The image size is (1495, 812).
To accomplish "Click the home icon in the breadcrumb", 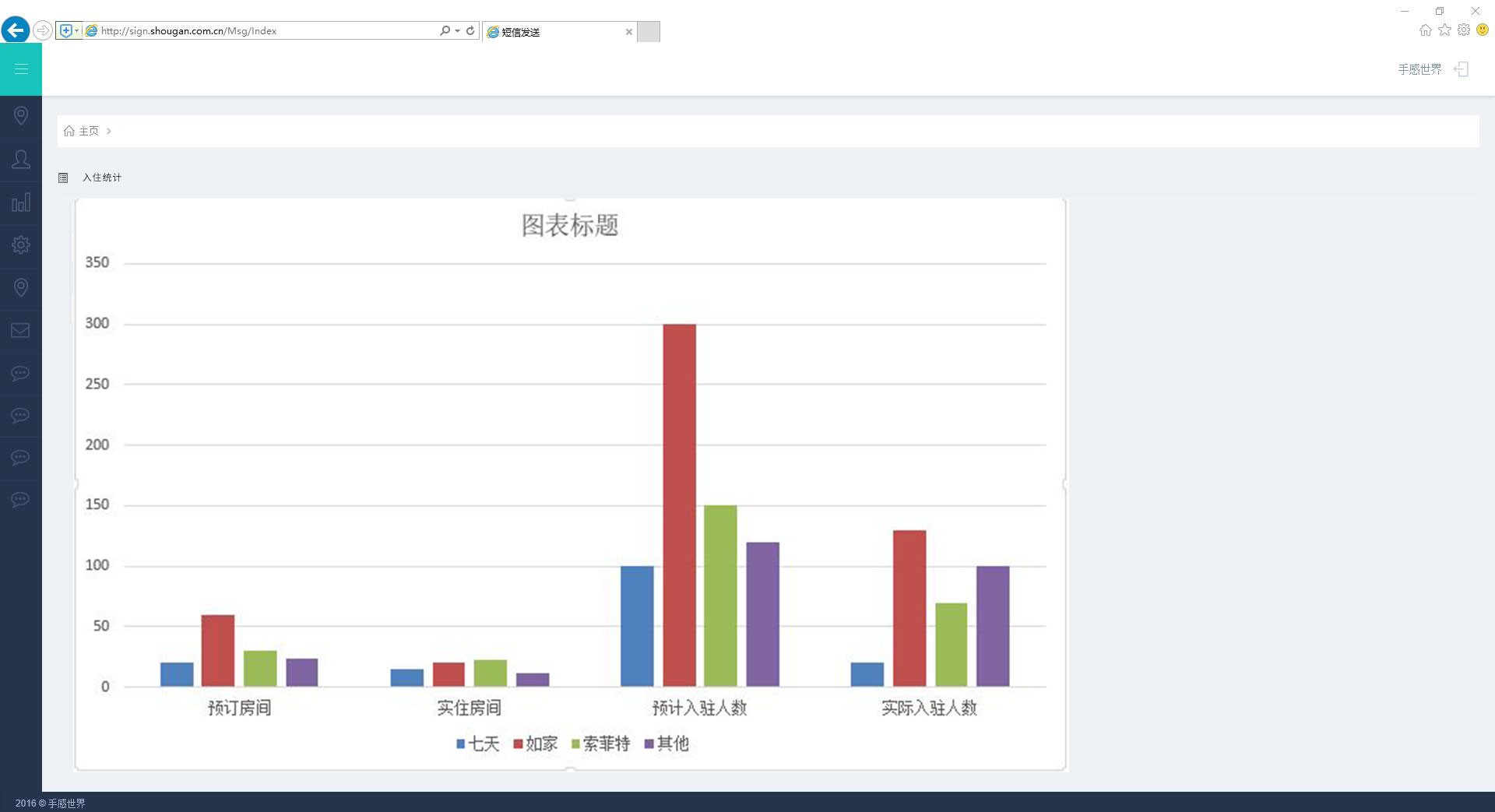I will tap(69, 131).
